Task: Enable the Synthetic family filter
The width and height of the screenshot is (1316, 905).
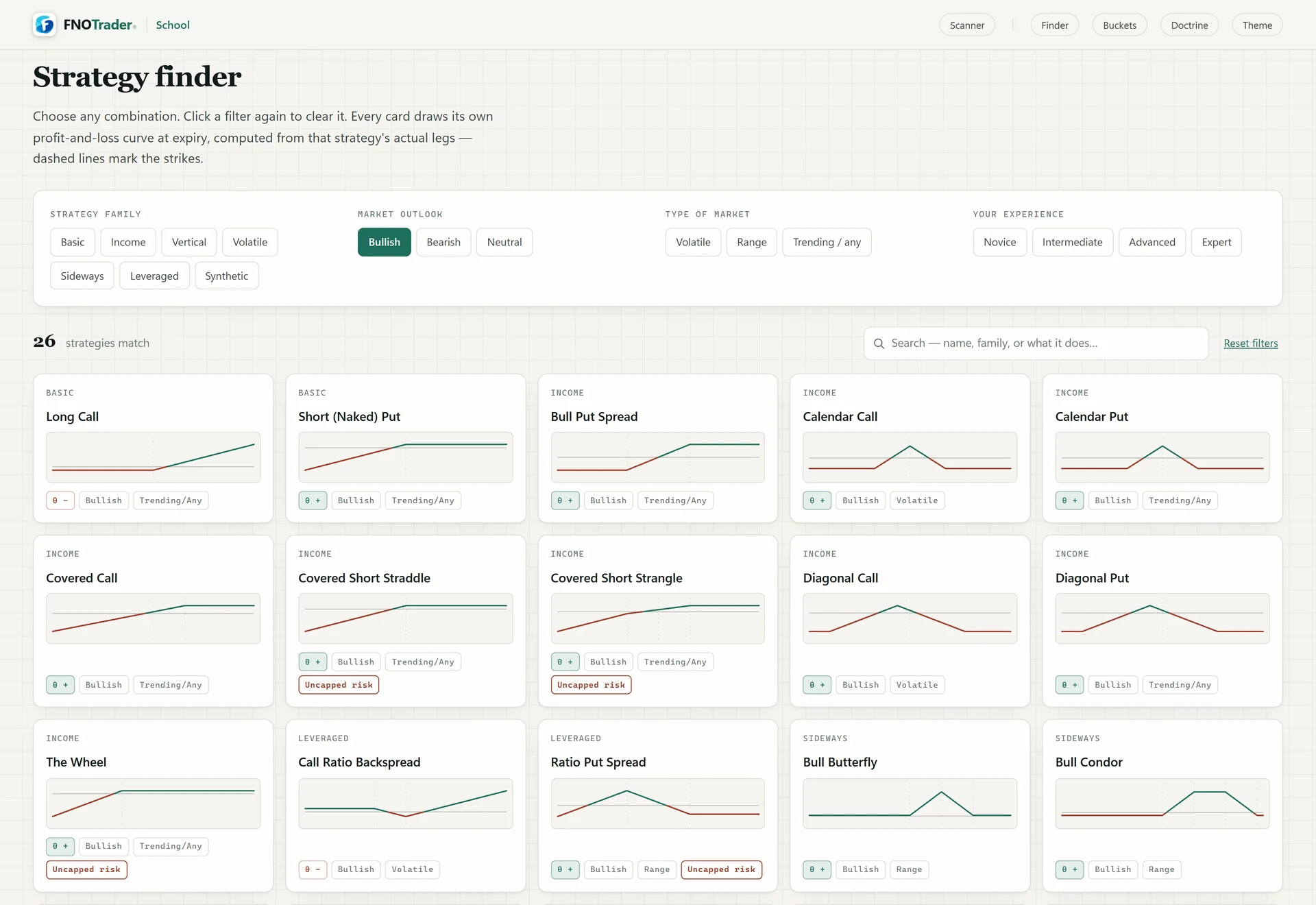Action: click(x=227, y=276)
